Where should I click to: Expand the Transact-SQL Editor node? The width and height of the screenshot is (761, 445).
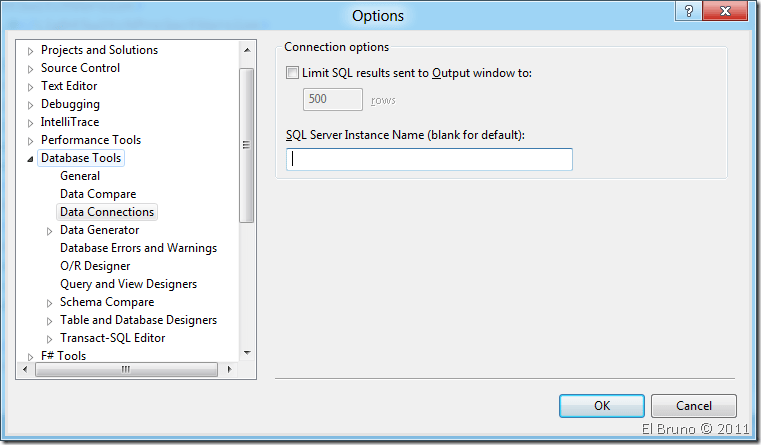[x=50, y=339]
